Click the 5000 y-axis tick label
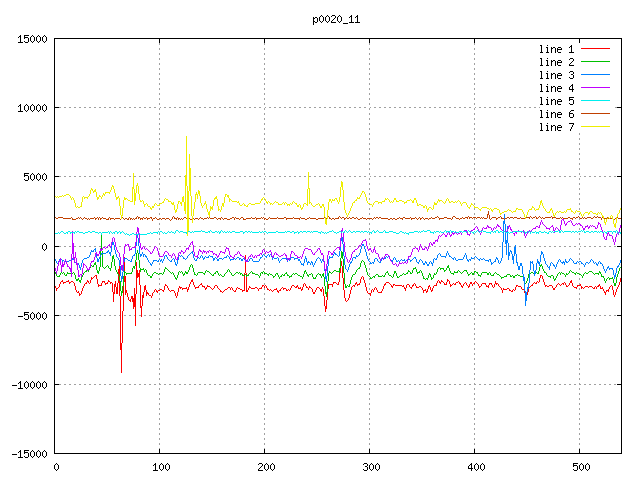640x480 pixels. click(x=36, y=177)
